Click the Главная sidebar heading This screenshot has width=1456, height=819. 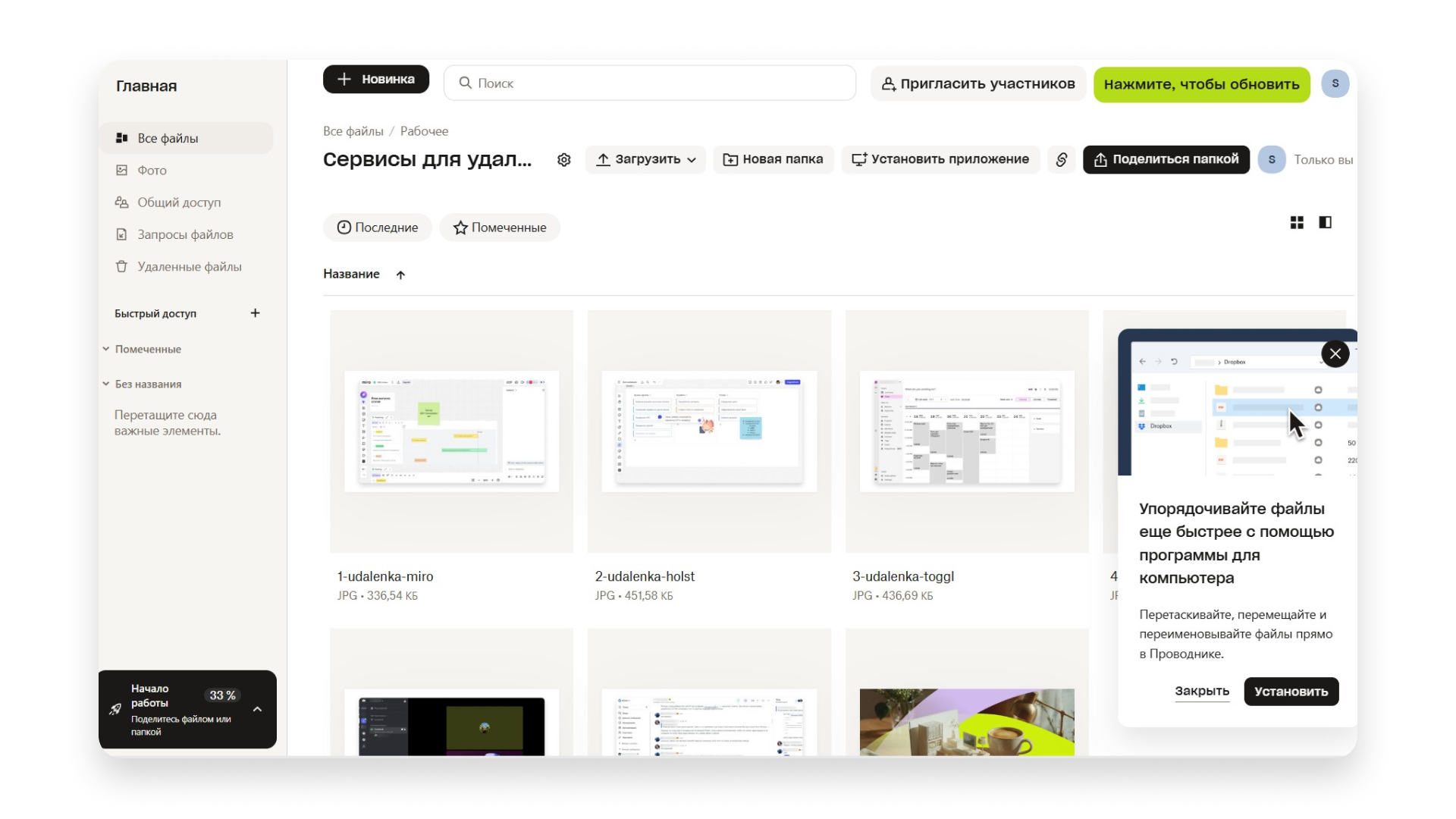[146, 86]
